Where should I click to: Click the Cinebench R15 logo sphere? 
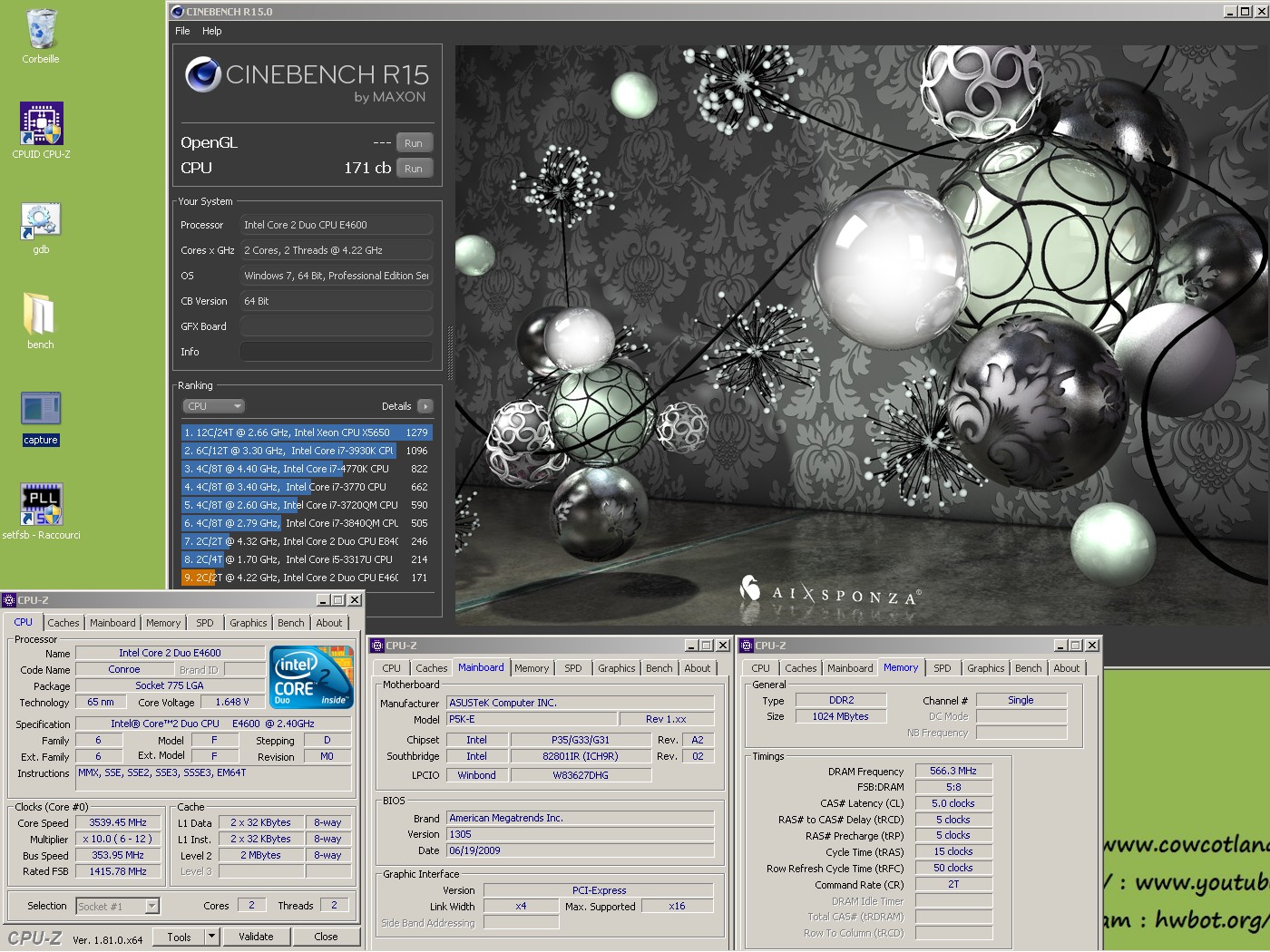[x=203, y=74]
